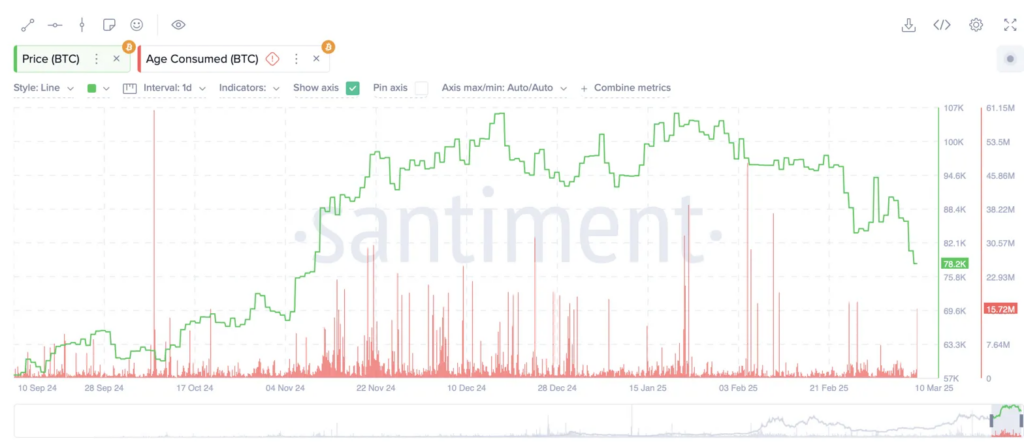Open the Indicators dropdown
The height and width of the screenshot is (443, 1024).
pyautogui.click(x=249, y=88)
